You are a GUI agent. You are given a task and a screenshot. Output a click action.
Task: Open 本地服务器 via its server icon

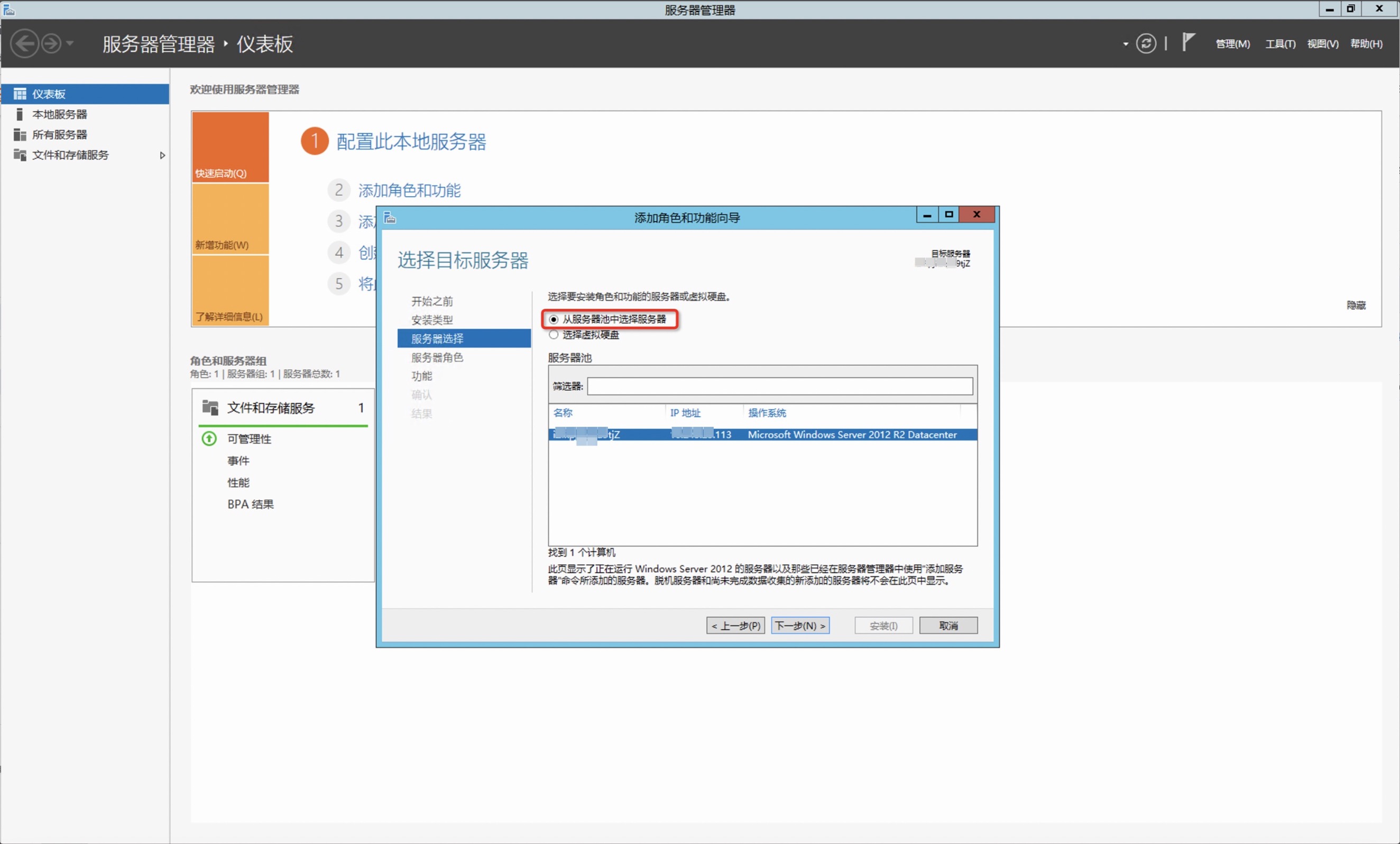coord(20,114)
